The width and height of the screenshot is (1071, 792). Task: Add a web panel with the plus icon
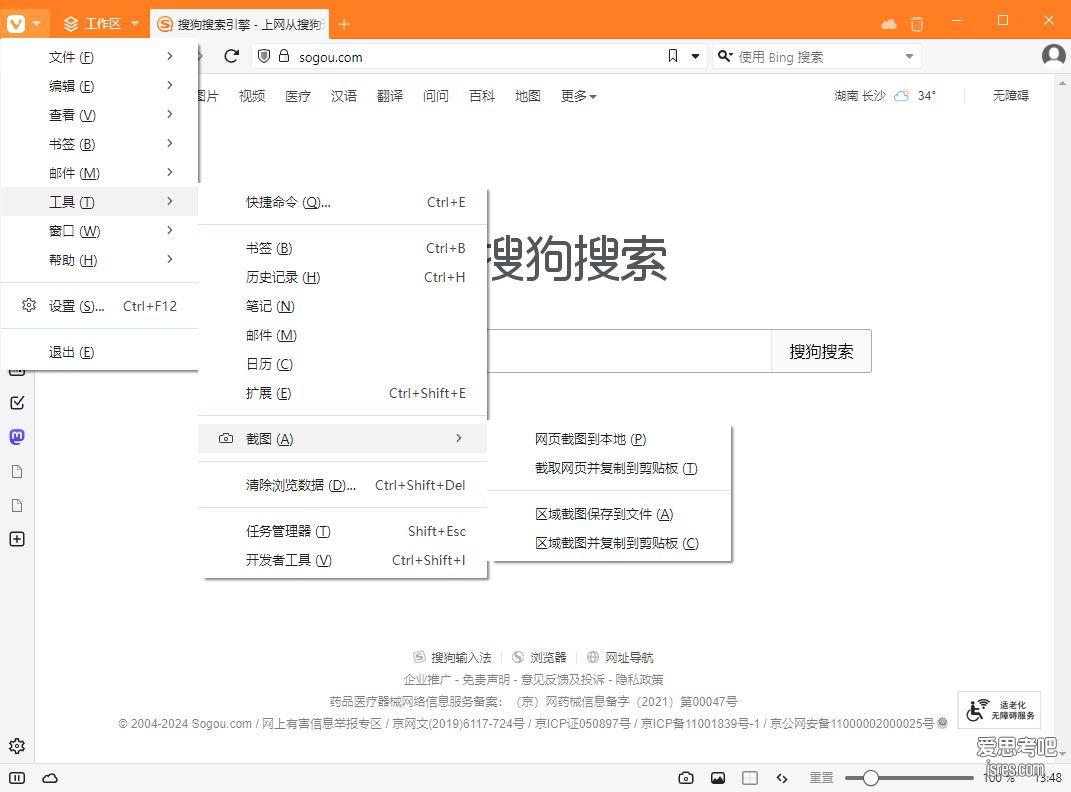(17, 539)
